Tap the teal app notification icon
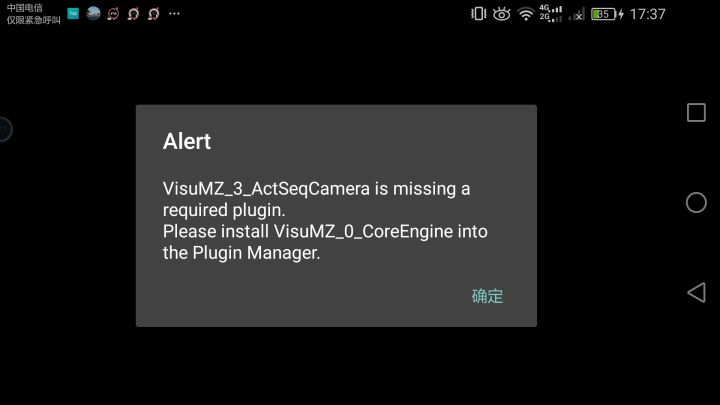Viewport: 720px width, 405px height. [73, 14]
